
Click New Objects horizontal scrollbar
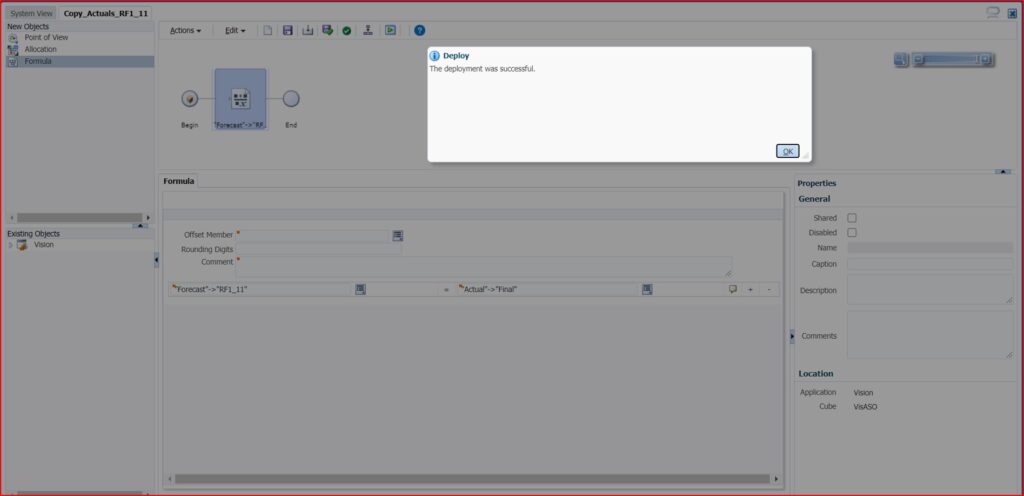(x=80, y=217)
